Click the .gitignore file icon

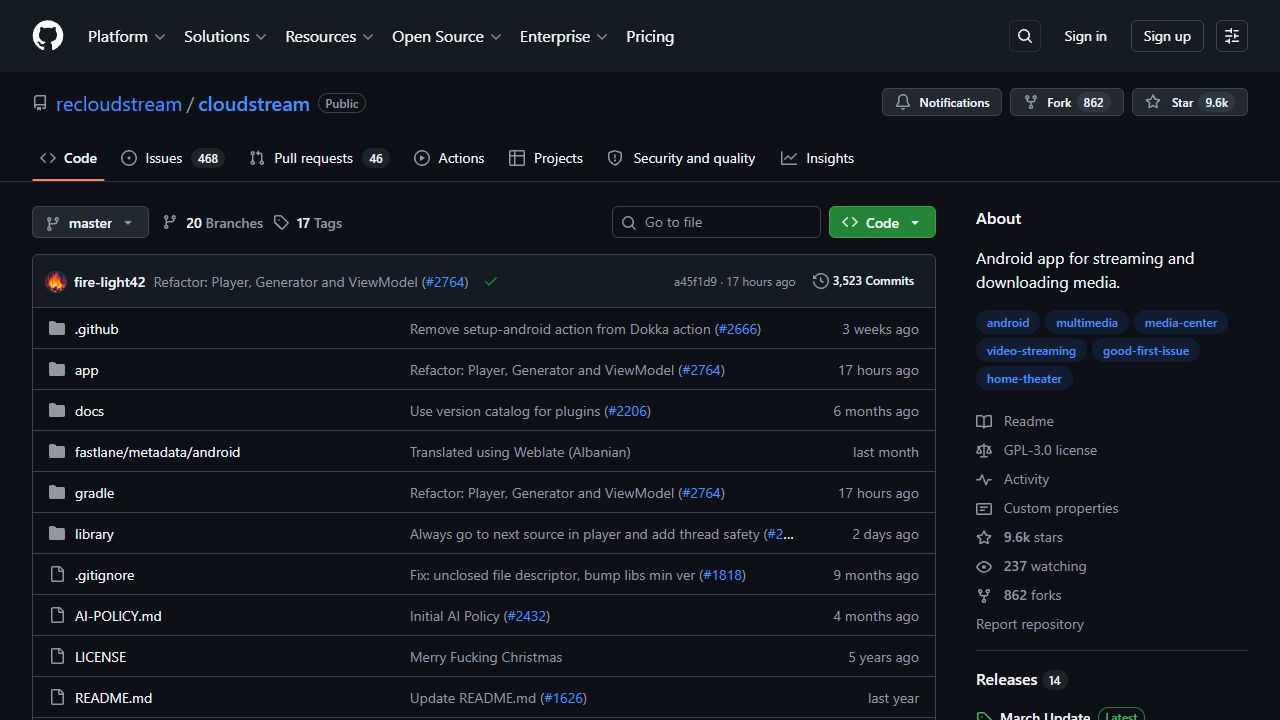coord(57,575)
